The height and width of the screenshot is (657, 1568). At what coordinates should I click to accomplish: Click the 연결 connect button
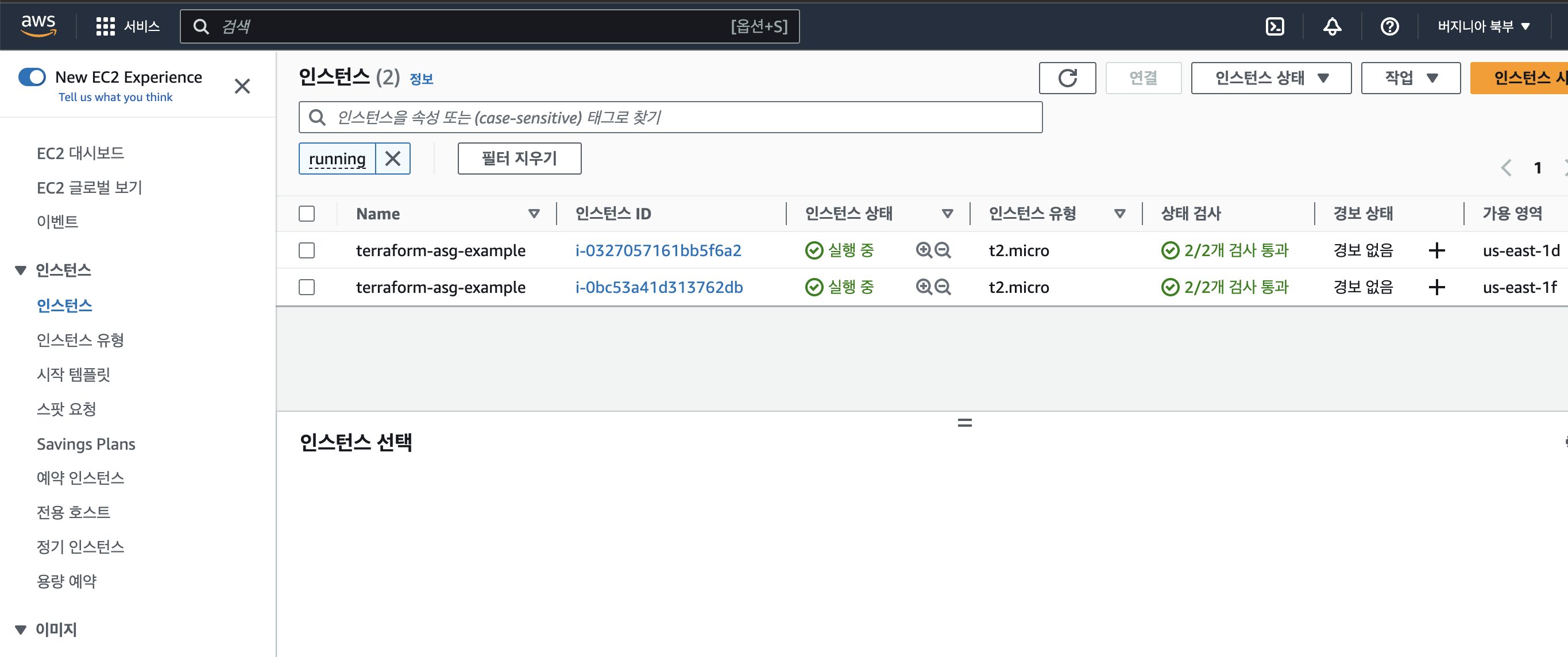pos(1143,78)
